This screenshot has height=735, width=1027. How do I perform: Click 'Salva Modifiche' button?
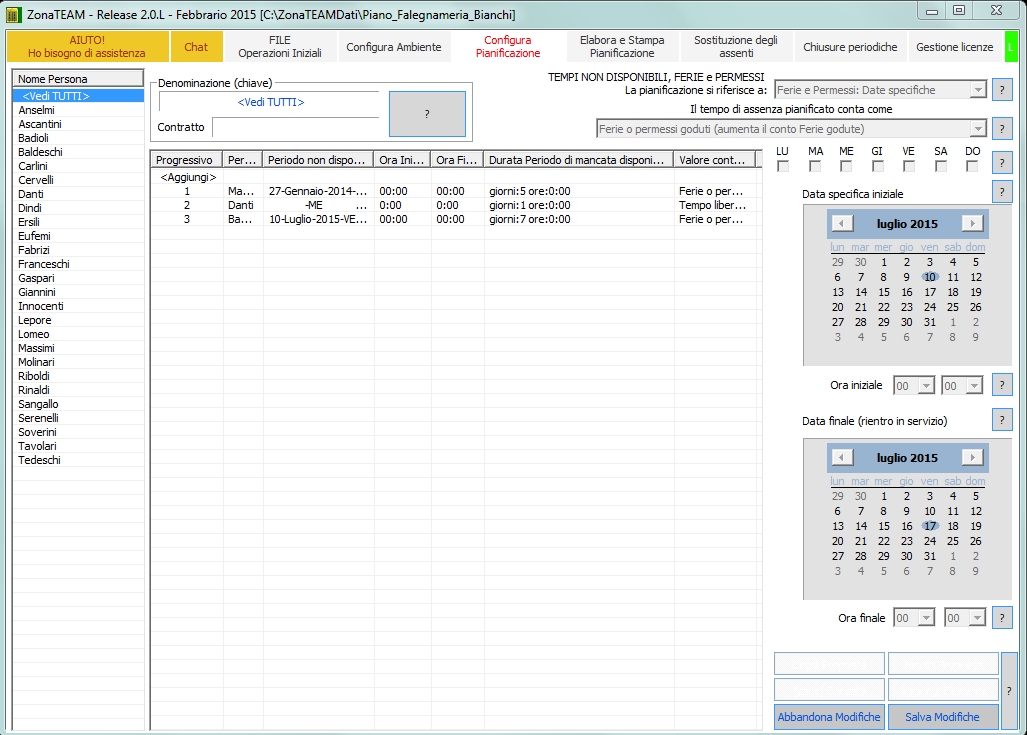coord(943,717)
